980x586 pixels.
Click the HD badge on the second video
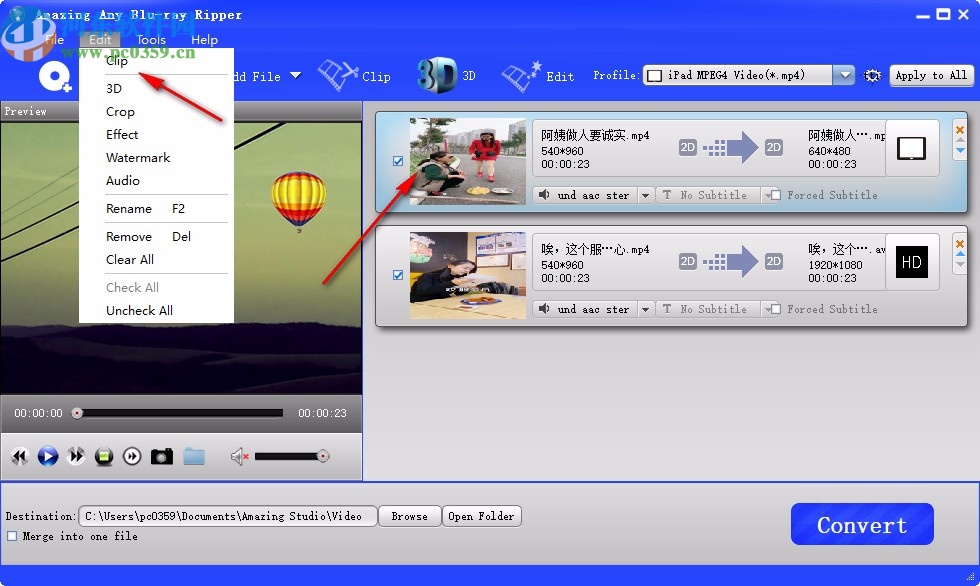click(911, 262)
